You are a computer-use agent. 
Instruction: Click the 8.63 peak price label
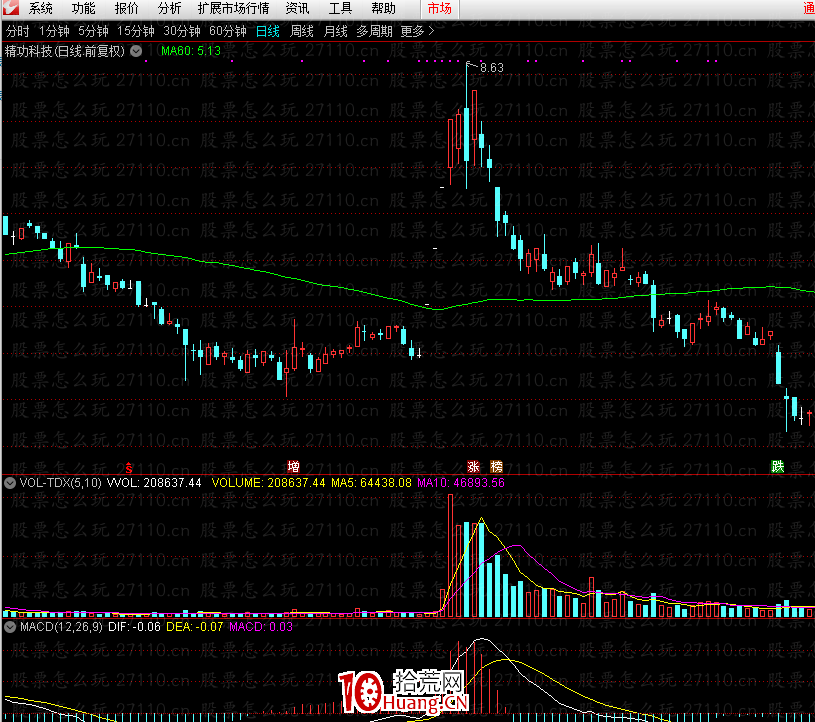coord(491,68)
